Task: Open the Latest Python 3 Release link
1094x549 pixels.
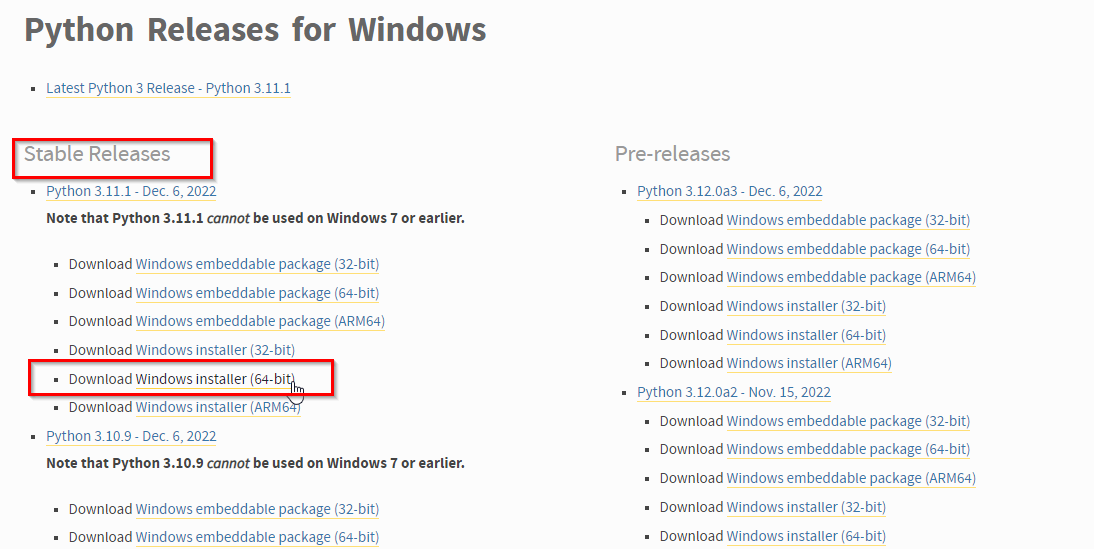Action: [168, 88]
